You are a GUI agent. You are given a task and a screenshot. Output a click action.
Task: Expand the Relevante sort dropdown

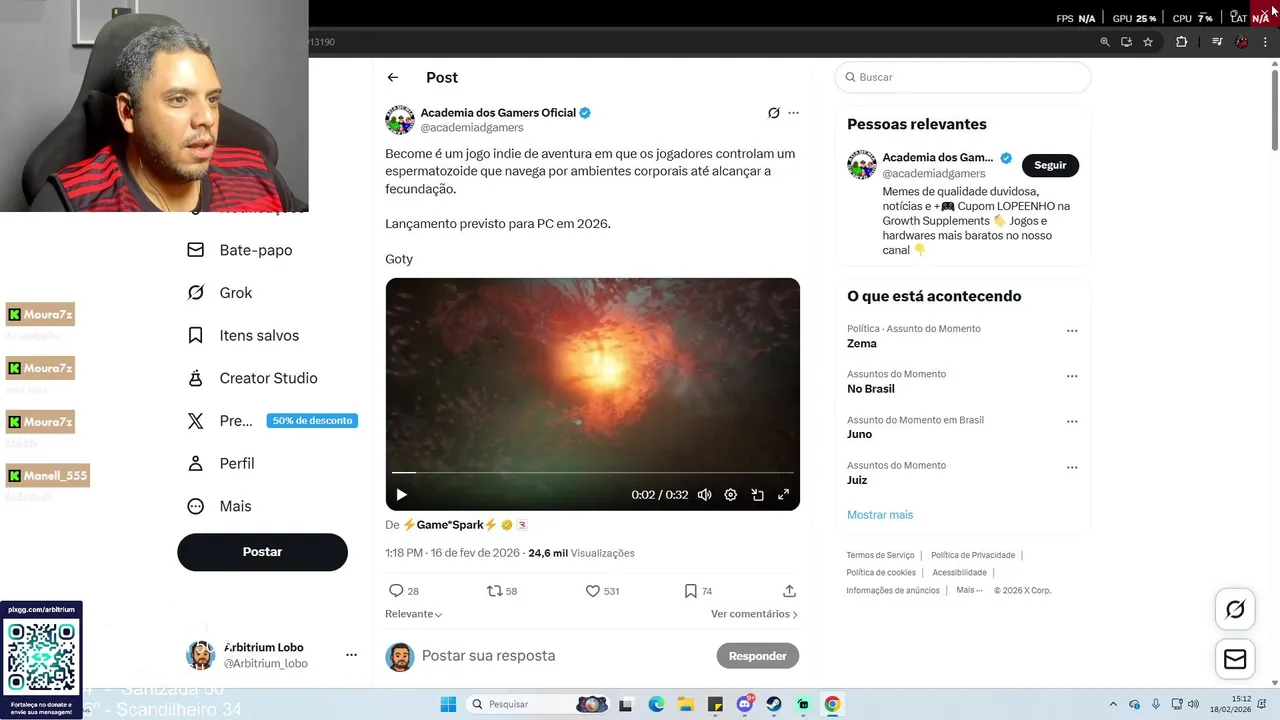pos(413,614)
